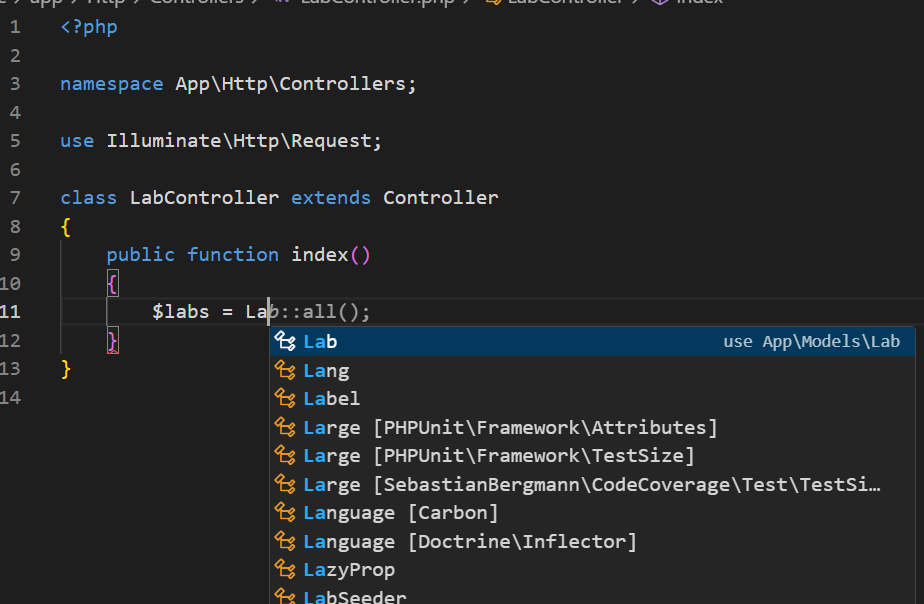
Task: Click the 'use App\Models\Lab' import hint
Action: 811,342
